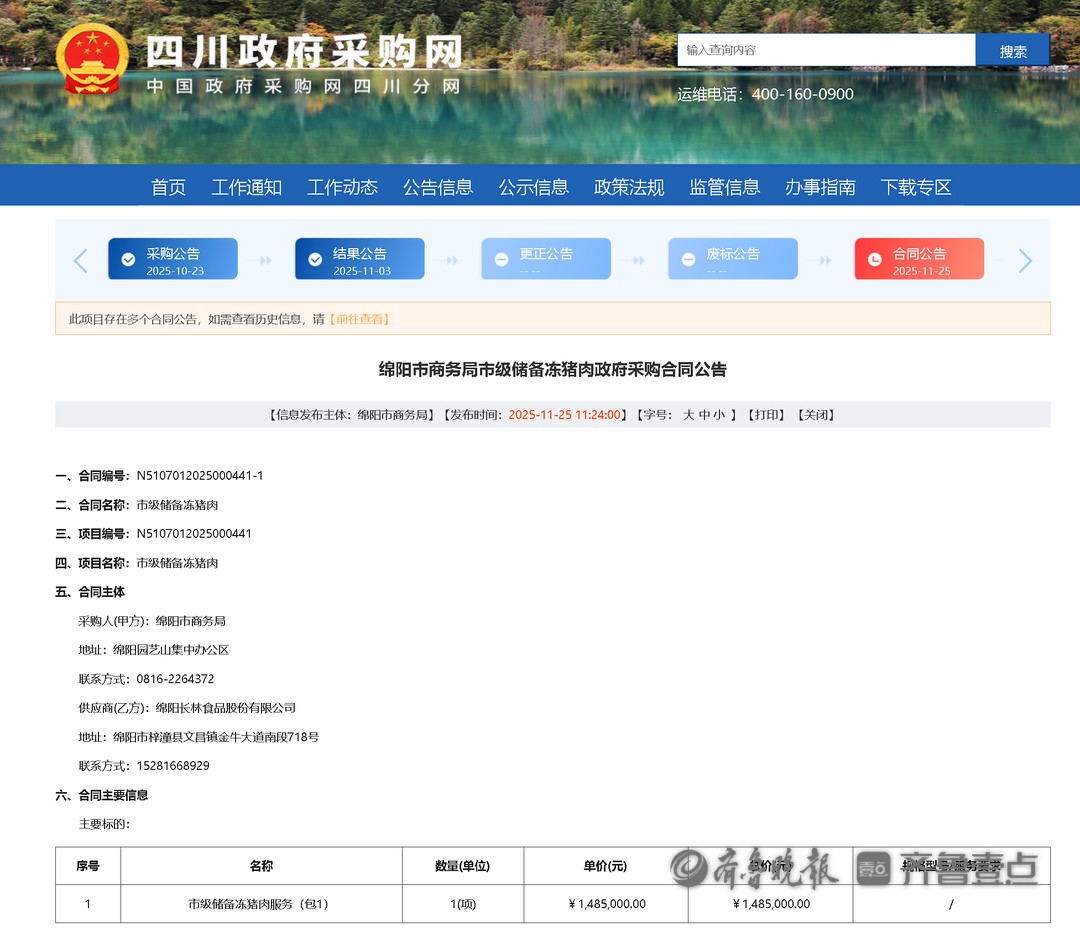Go to 公告信息 in navigation bar
This screenshot has height=933, width=1080.
pyautogui.click(x=438, y=187)
